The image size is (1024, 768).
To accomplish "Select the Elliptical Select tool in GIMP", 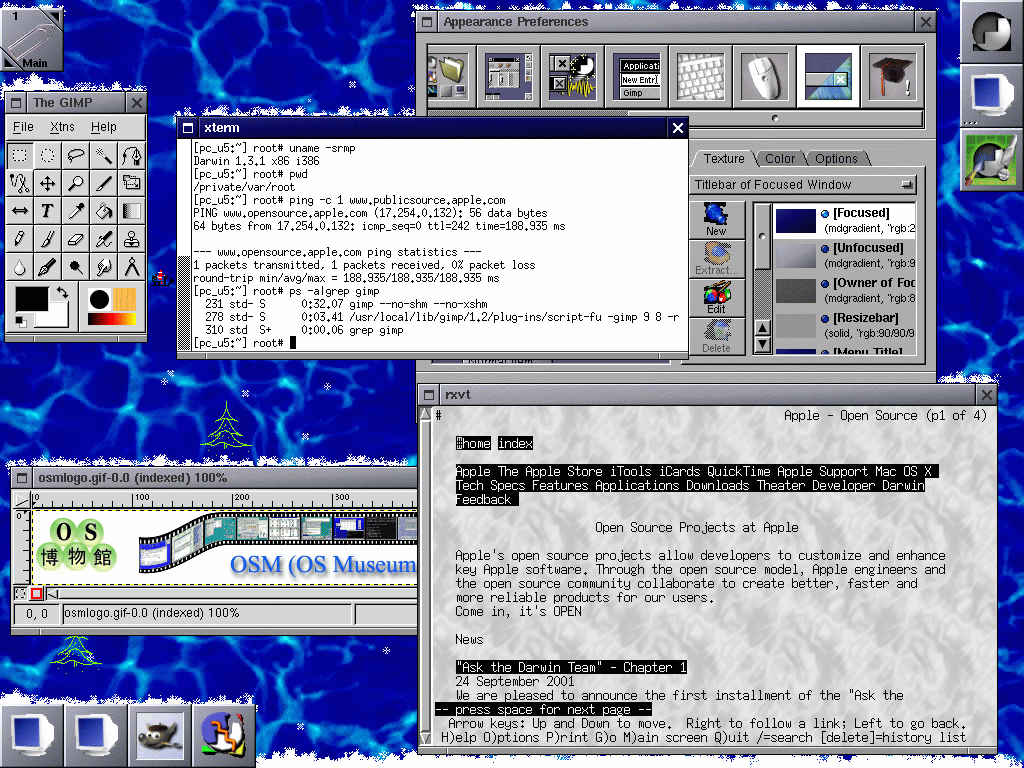I will tap(48, 155).
